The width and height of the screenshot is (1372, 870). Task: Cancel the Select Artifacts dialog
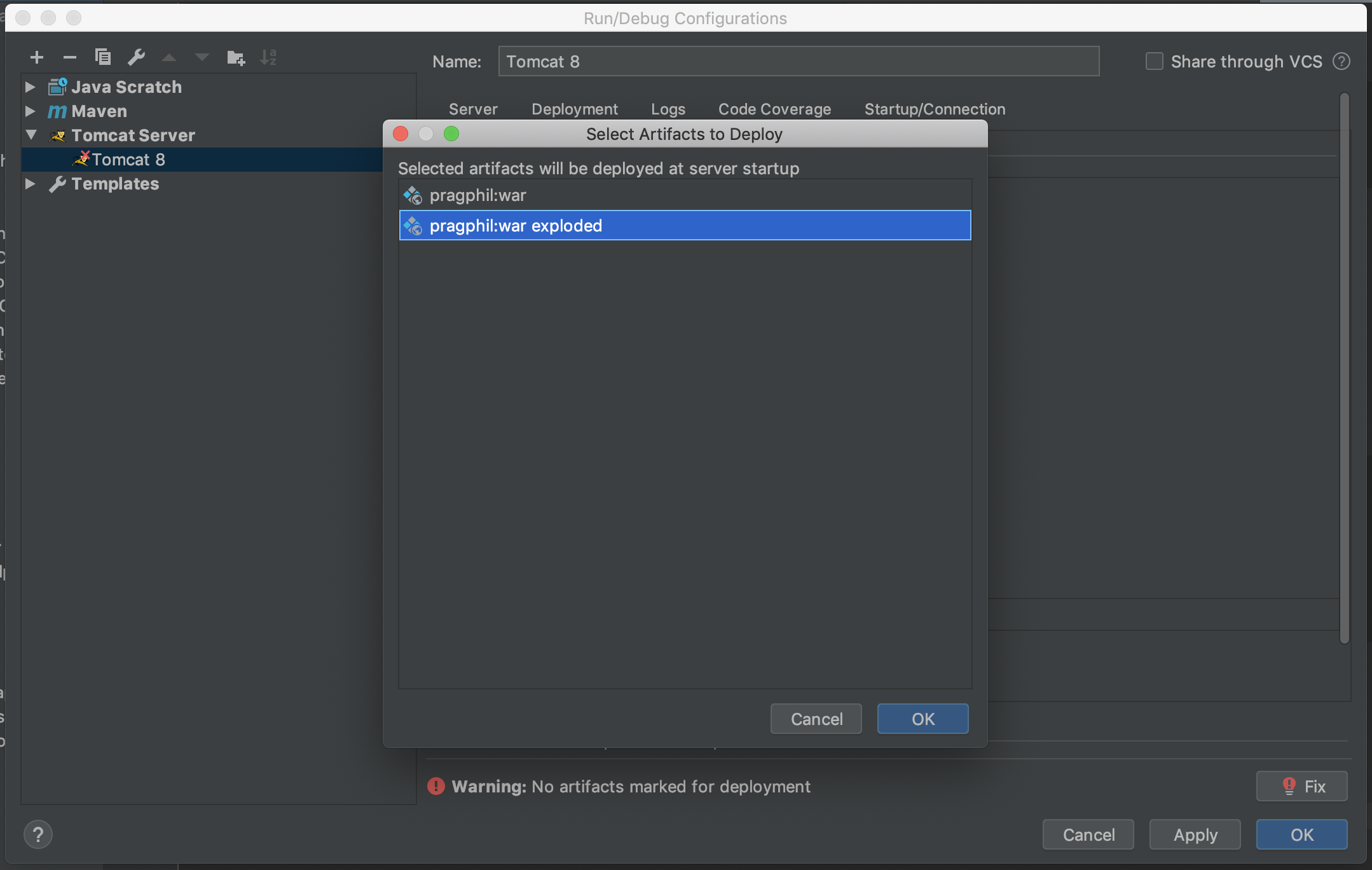tap(816, 719)
